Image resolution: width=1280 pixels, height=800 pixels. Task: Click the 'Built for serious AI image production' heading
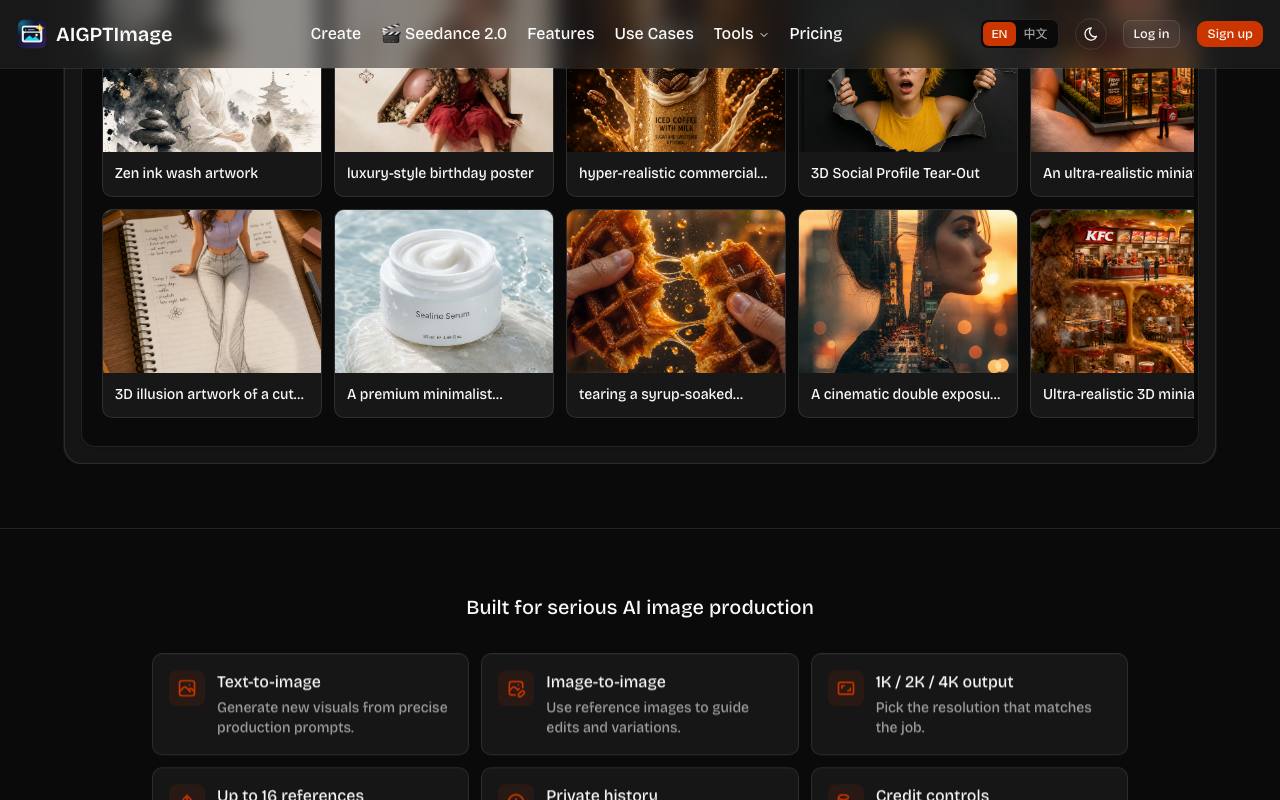640,607
